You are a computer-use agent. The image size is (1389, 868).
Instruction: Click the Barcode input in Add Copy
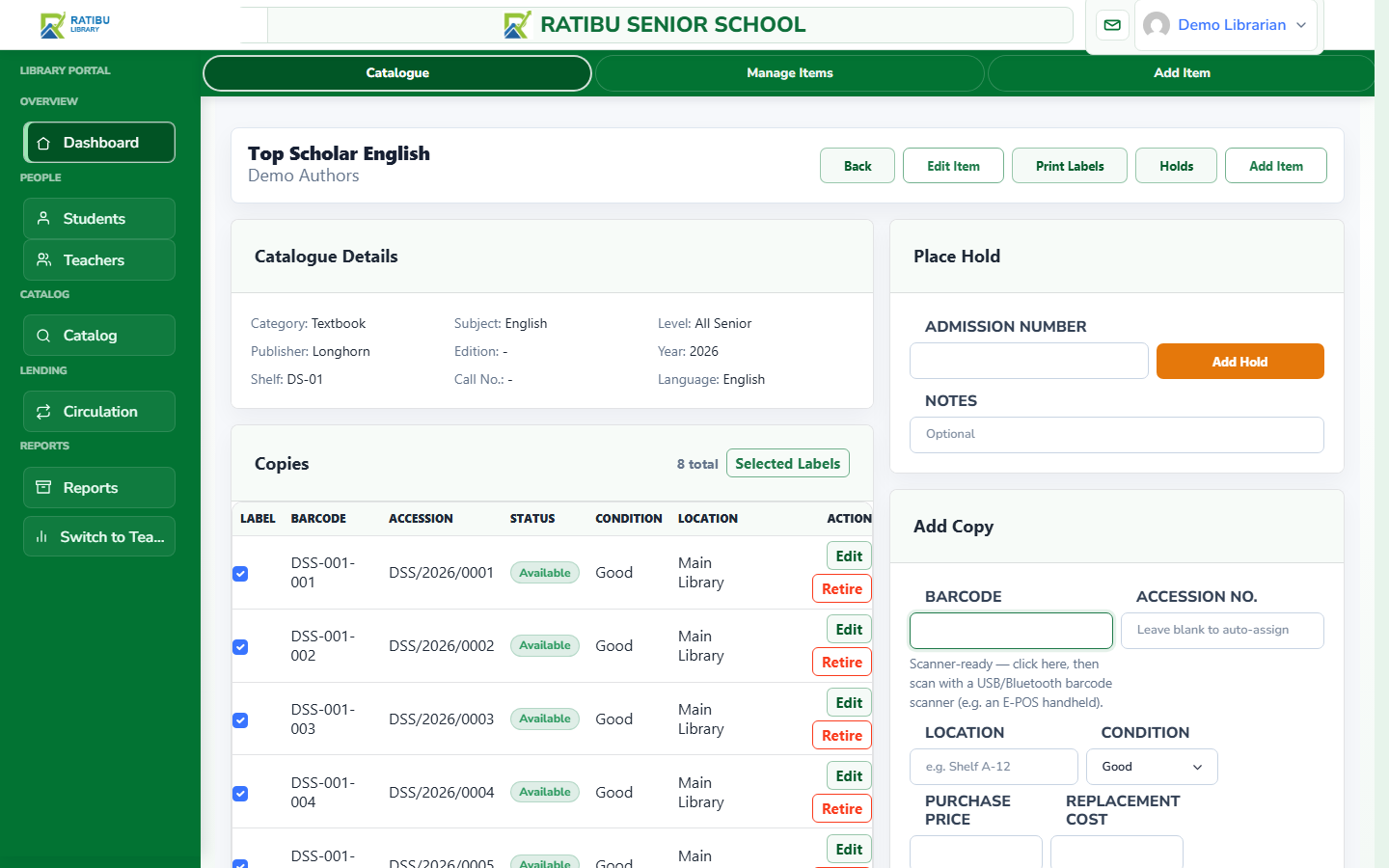1011,631
